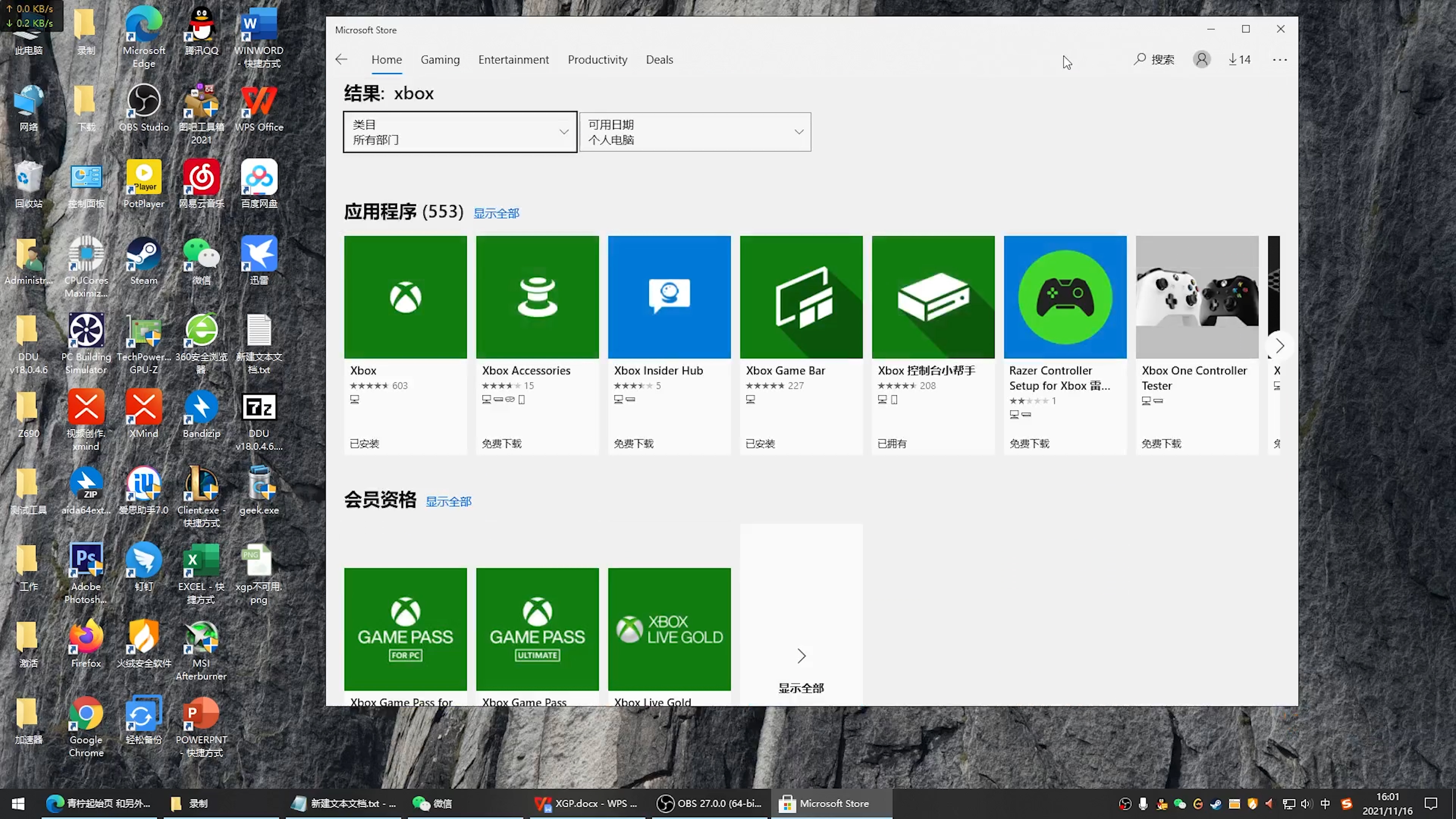Select 火绒安全软件 desktop icon
The height and width of the screenshot is (819, 1456).
coord(144,644)
